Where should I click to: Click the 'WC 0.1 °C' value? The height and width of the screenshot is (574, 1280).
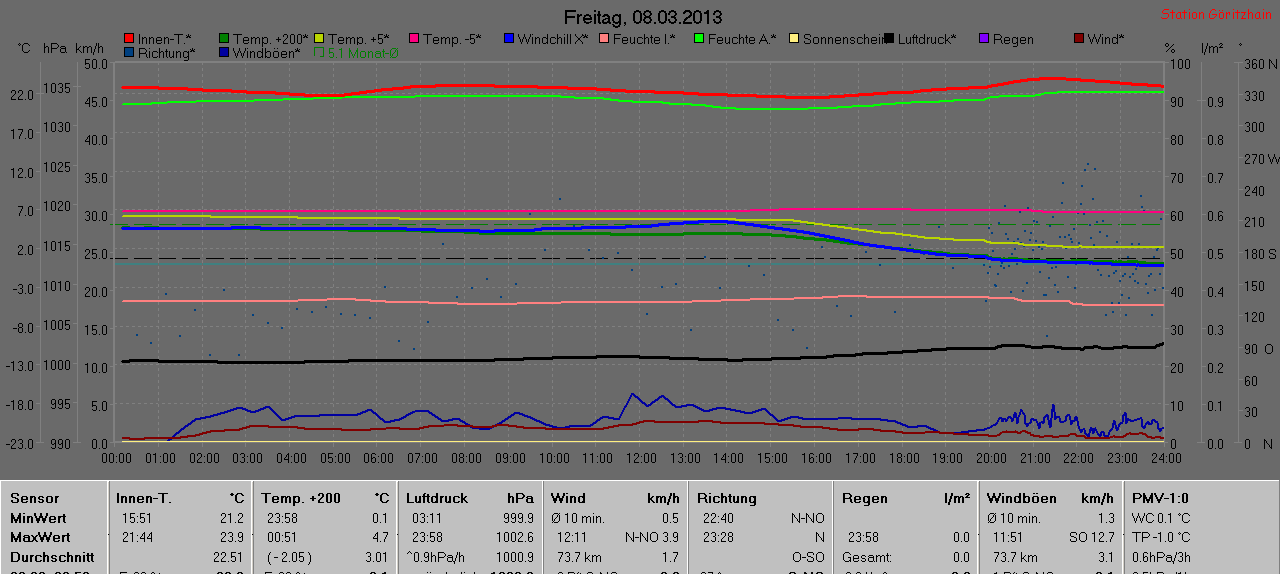[x=1161, y=518]
